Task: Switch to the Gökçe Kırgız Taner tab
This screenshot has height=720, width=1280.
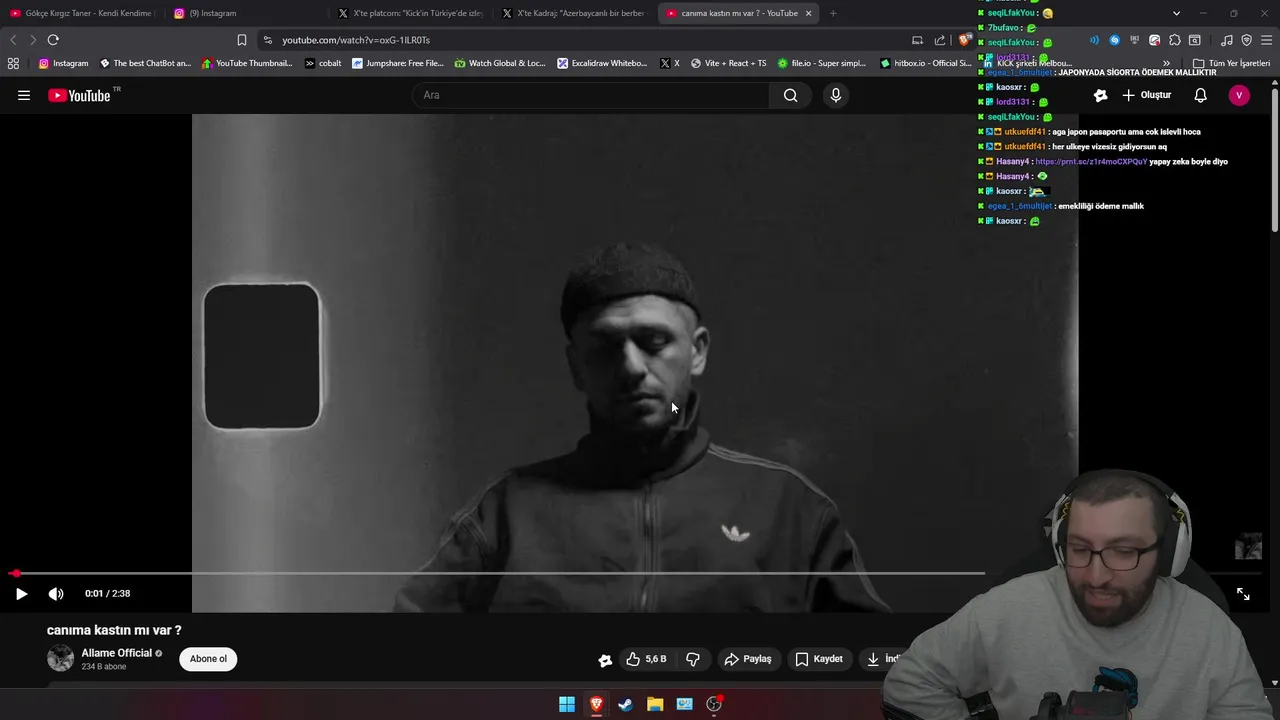Action: [81, 13]
